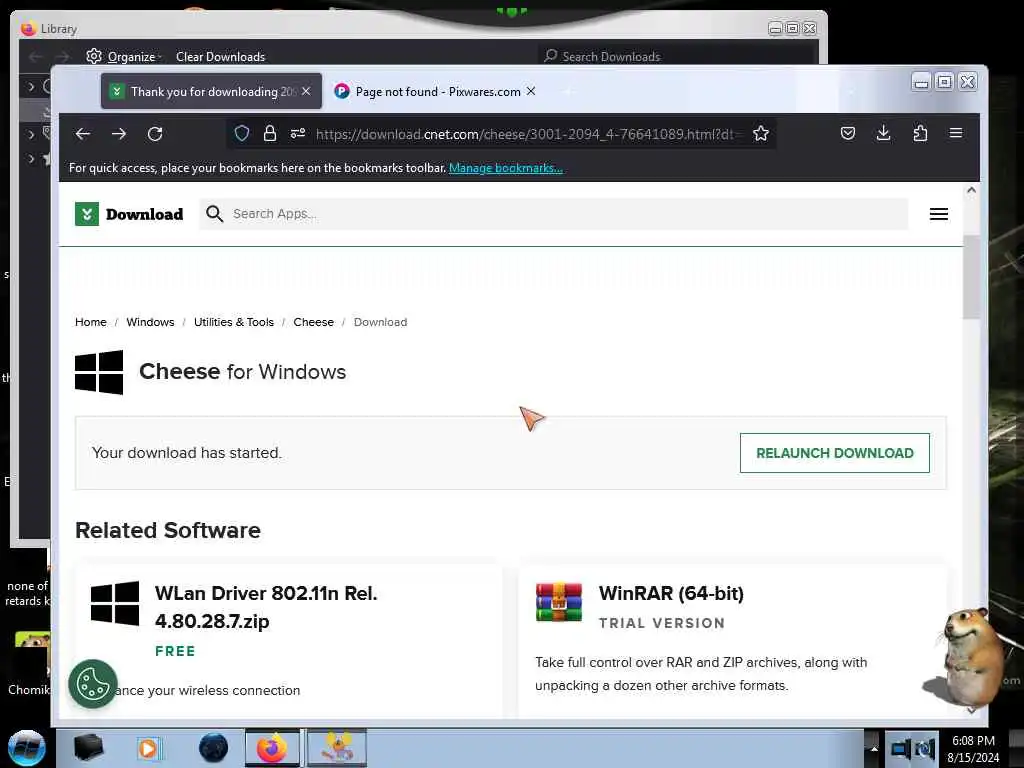This screenshot has width=1024, height=768.
Task: Open Utilities & Tools breadcrumb link
Action: 234,322
